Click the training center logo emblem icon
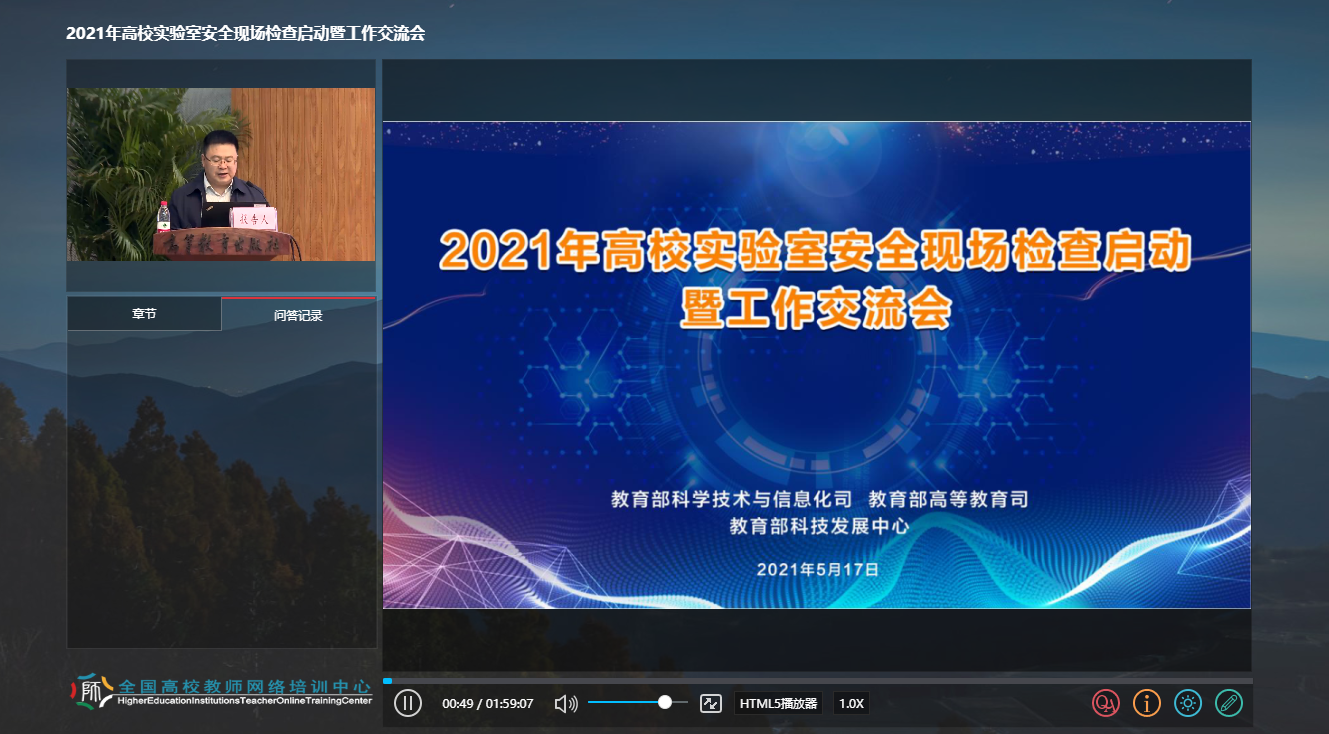This screenshot has width=1329, height=734. click(92, 690)
